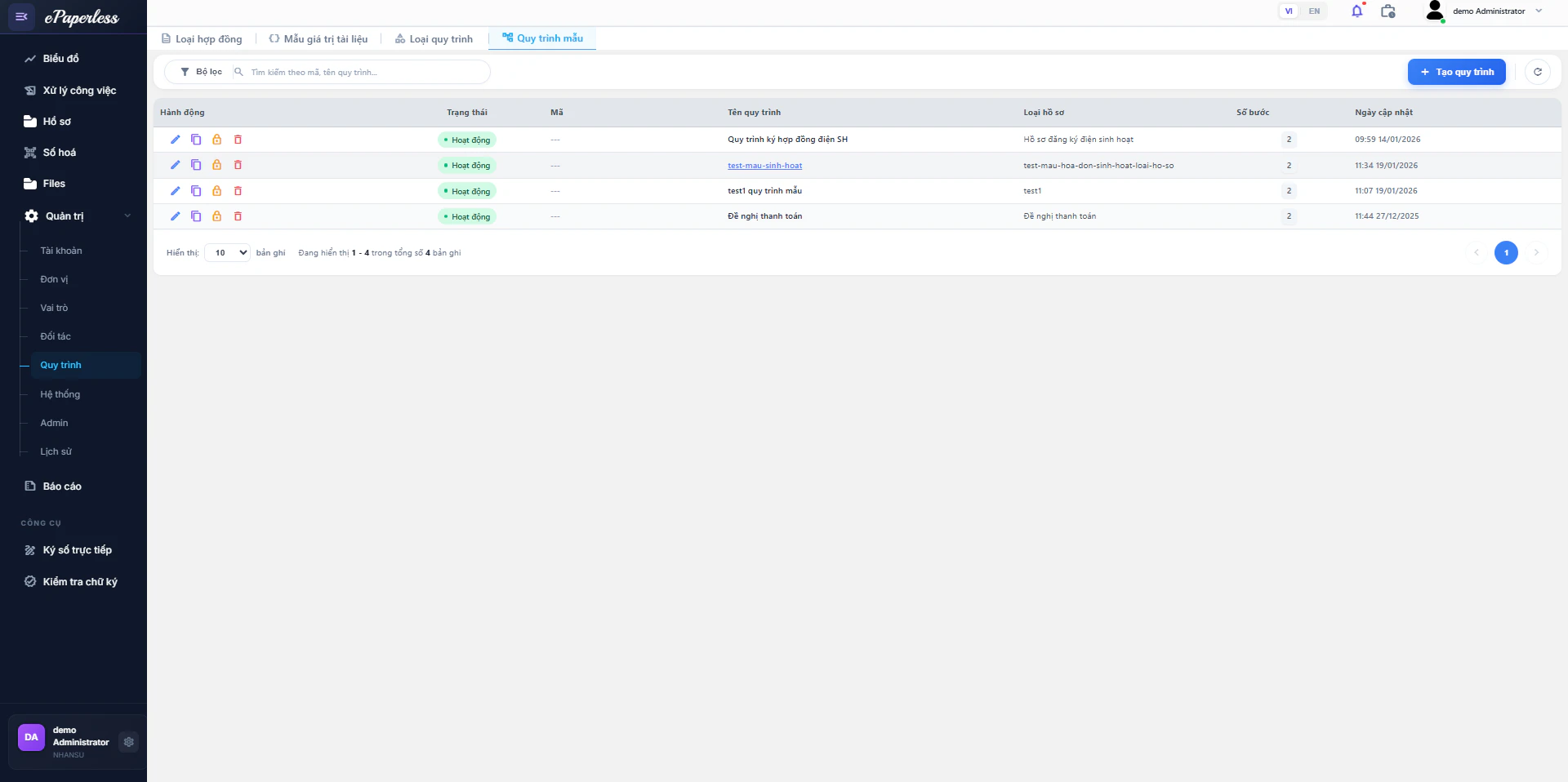The image size is (1568, 782).
Task: Collapse the Quản trị menu group
Action: [x=78, y=216]
